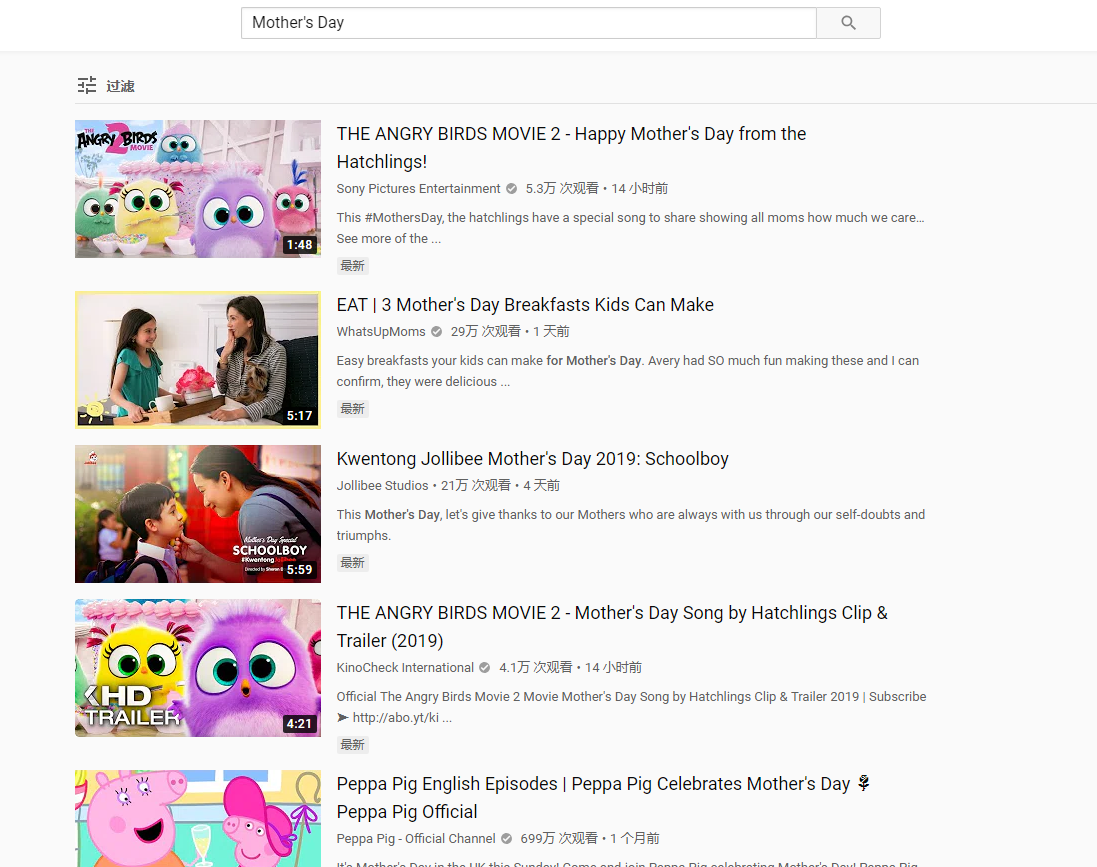The width and height of the screenshot is (1097, 867).
Task: Click the 5:59 duration badge
Action: click(x=299, y=570)
